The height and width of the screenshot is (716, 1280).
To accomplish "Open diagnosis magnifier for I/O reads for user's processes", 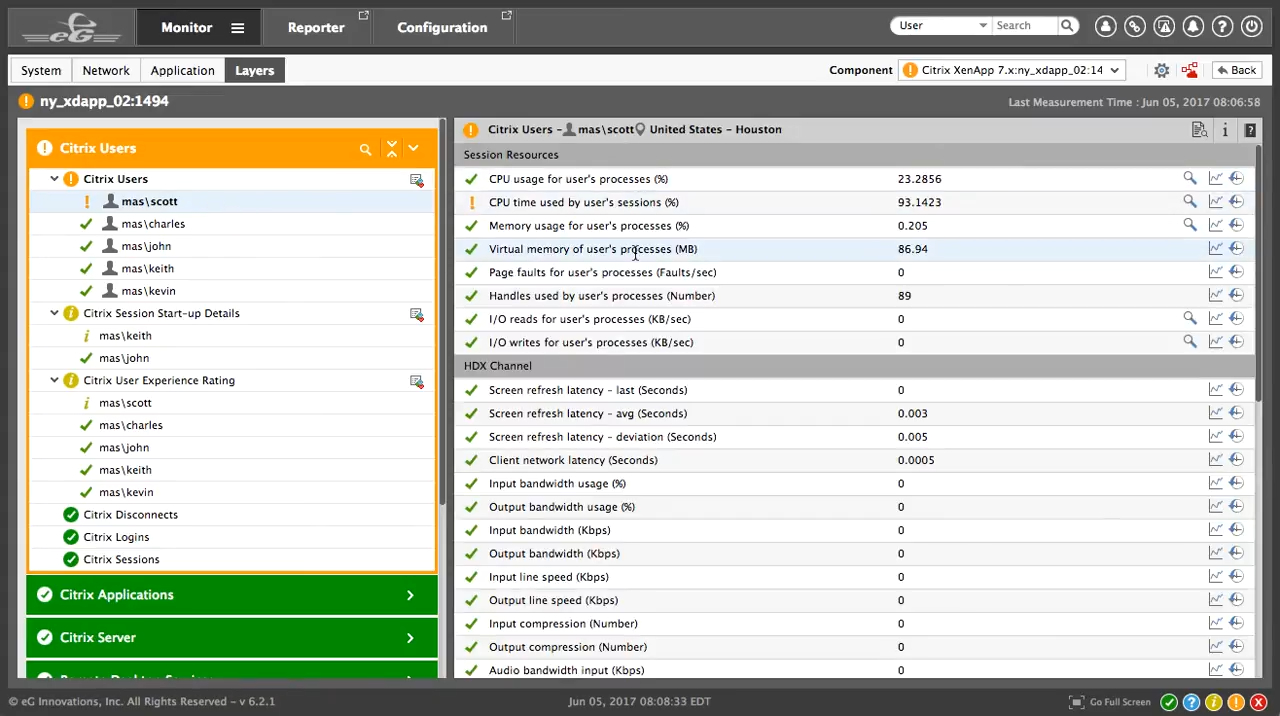I will coord(1189,318).
